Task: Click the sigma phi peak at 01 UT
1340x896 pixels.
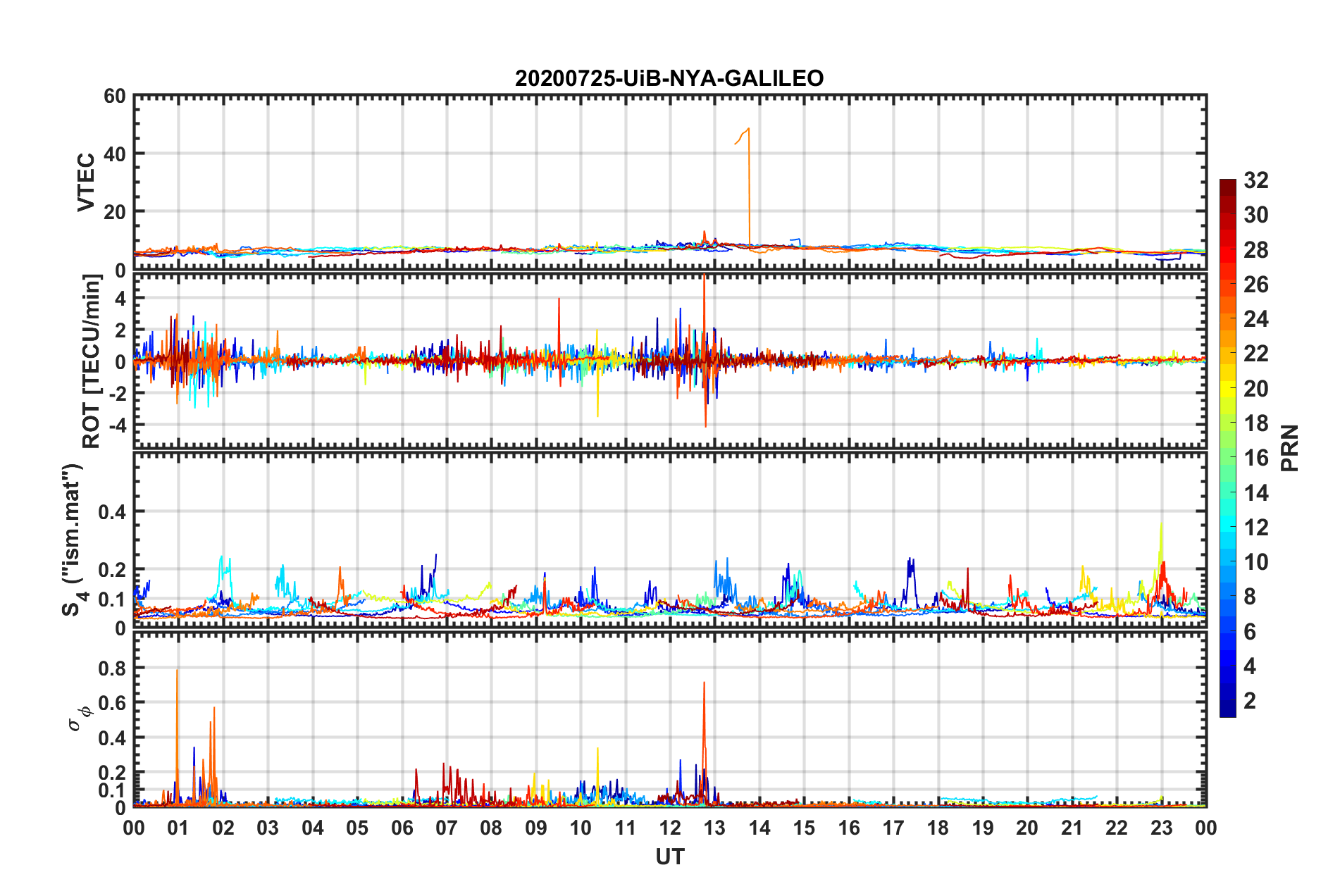Action: 177,736
